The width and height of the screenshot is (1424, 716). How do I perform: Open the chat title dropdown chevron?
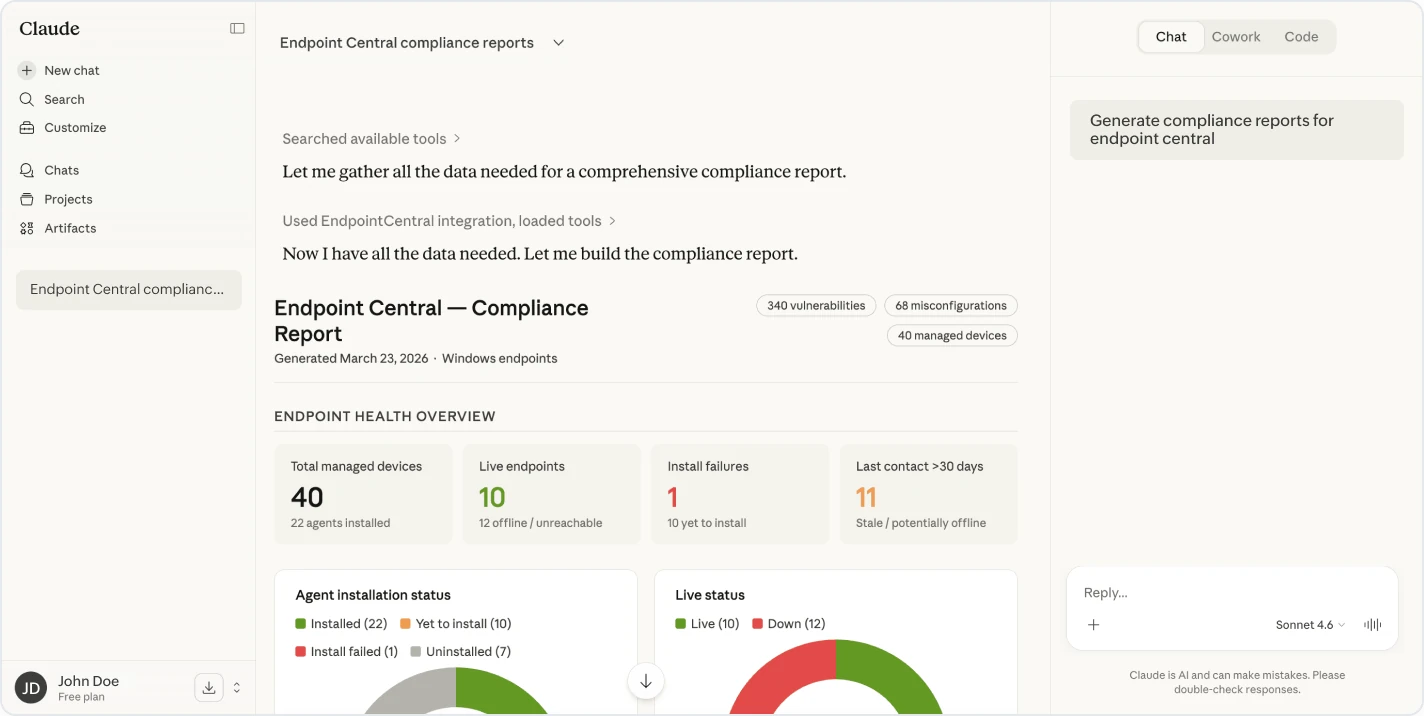pyautogui.click(x=559, y=43)
